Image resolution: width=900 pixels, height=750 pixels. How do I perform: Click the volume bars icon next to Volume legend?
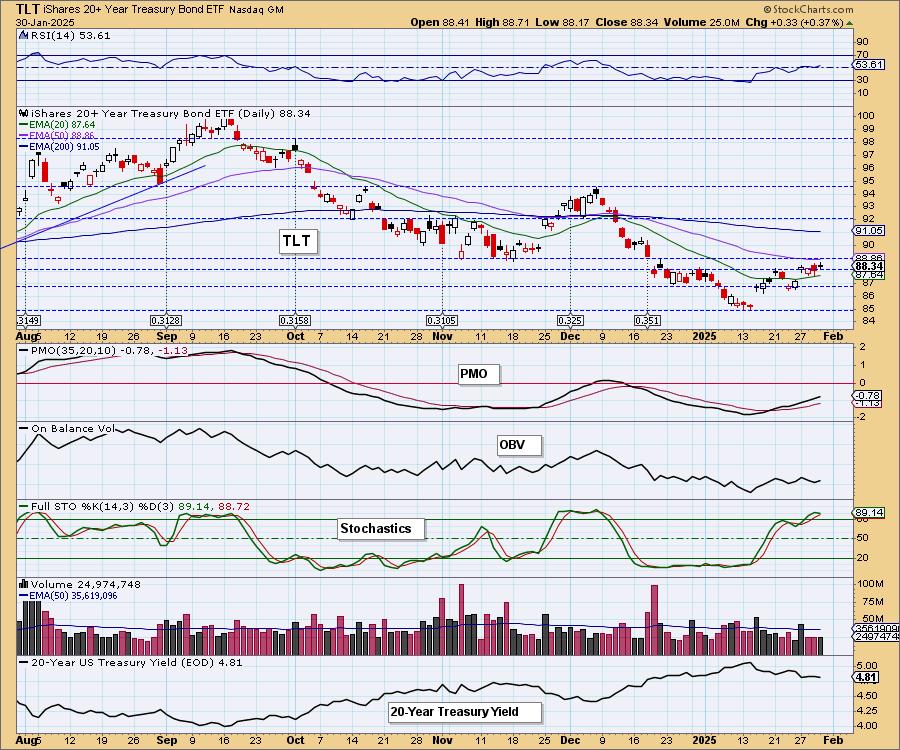click(24, 584)
